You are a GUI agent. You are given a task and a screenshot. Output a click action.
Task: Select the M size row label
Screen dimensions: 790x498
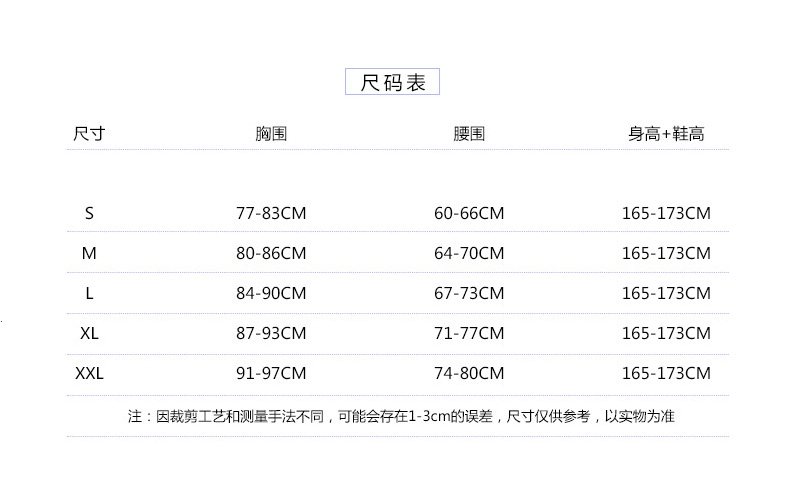click(89, 253)
